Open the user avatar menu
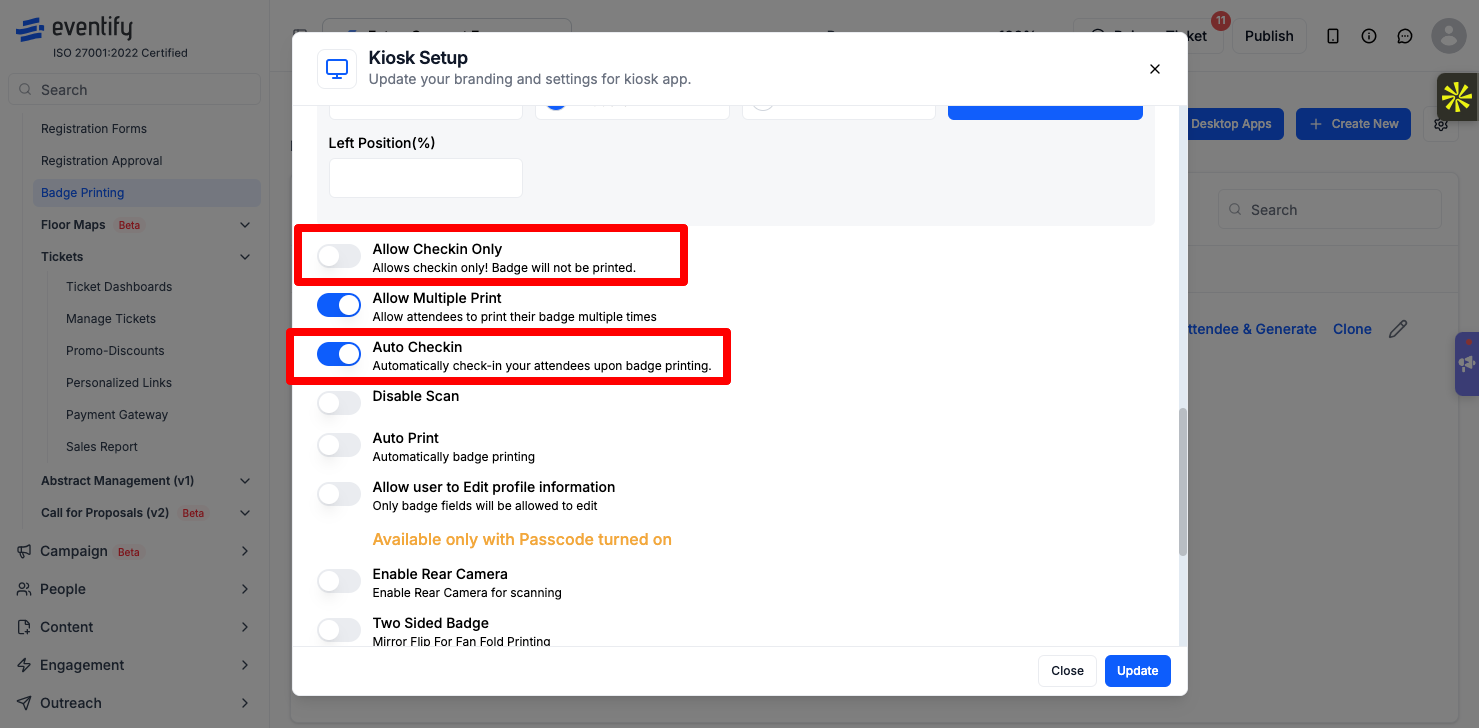 click(x=1448, y=36)
